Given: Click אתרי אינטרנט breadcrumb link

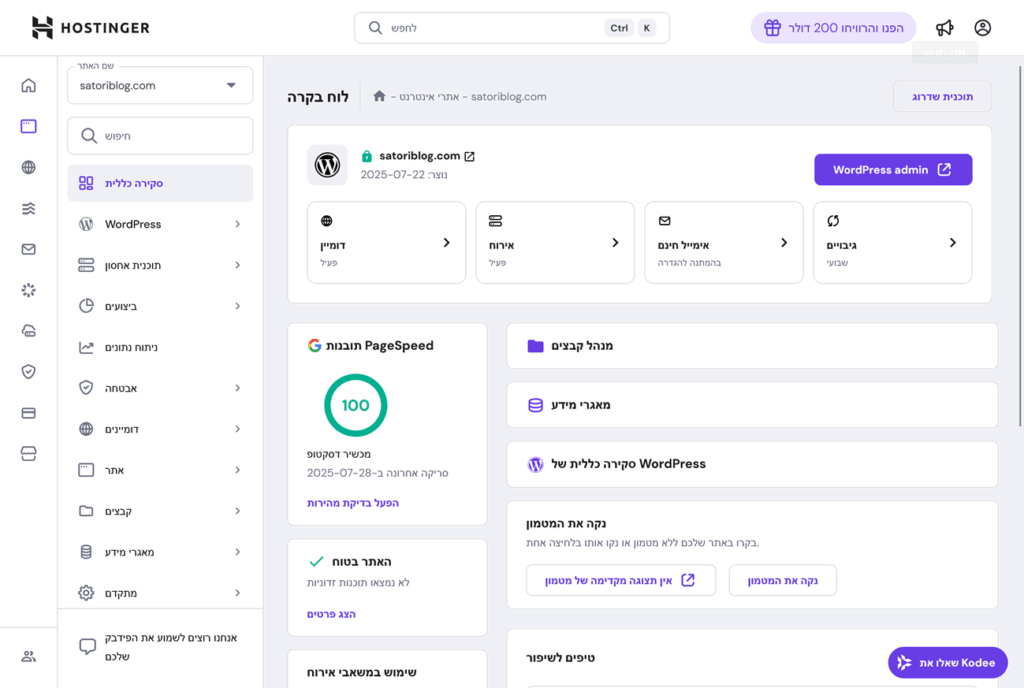Looking at the screenshot, I should [428, 97].
